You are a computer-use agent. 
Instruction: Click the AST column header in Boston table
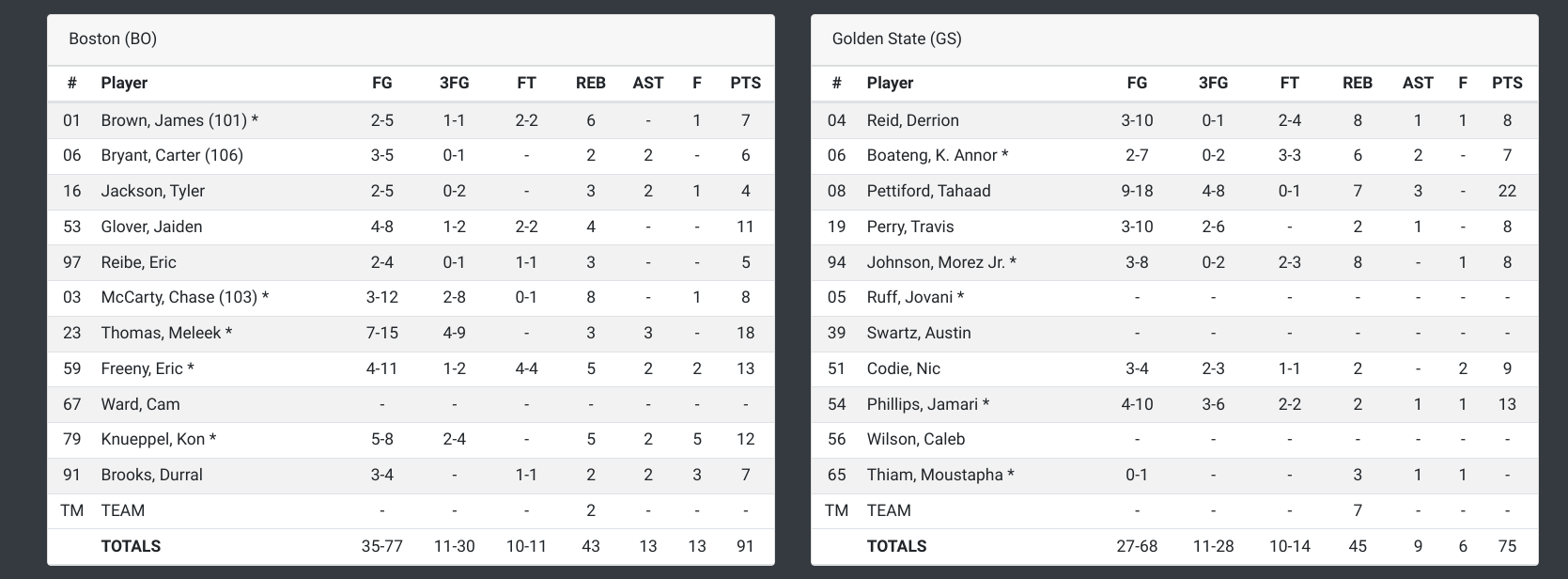[x=648, y=83]
